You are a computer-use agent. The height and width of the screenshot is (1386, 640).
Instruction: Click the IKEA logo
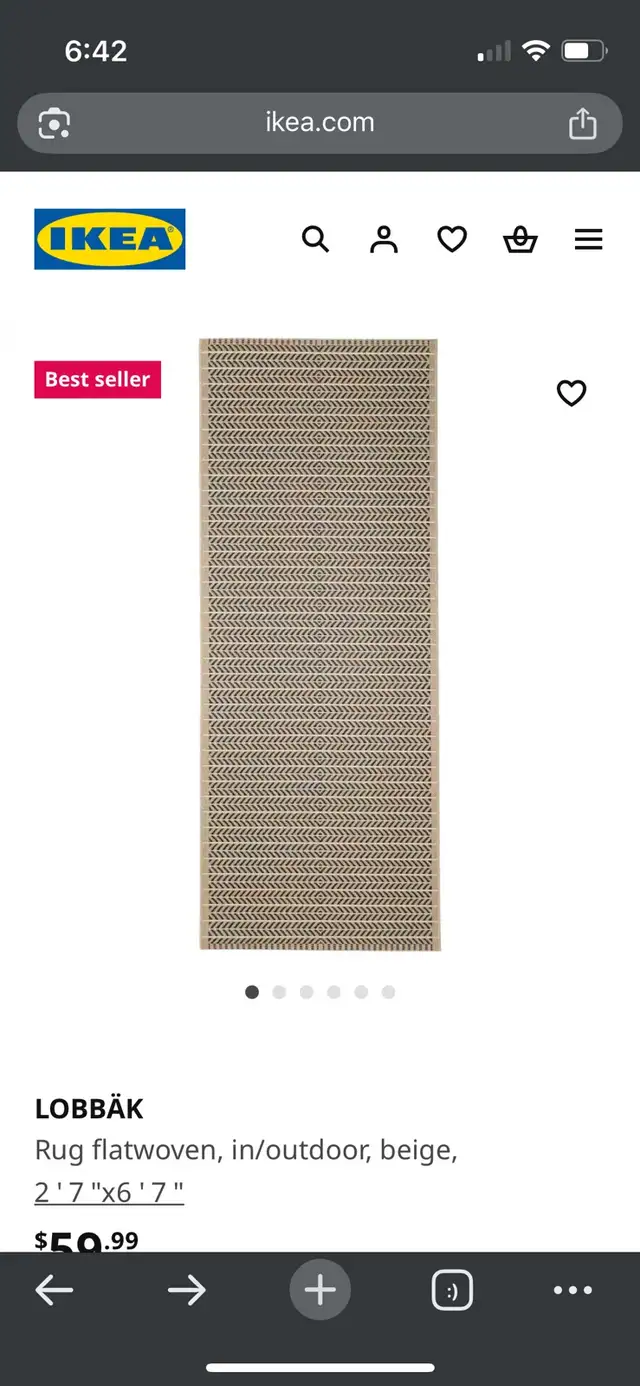pos(110,239)
